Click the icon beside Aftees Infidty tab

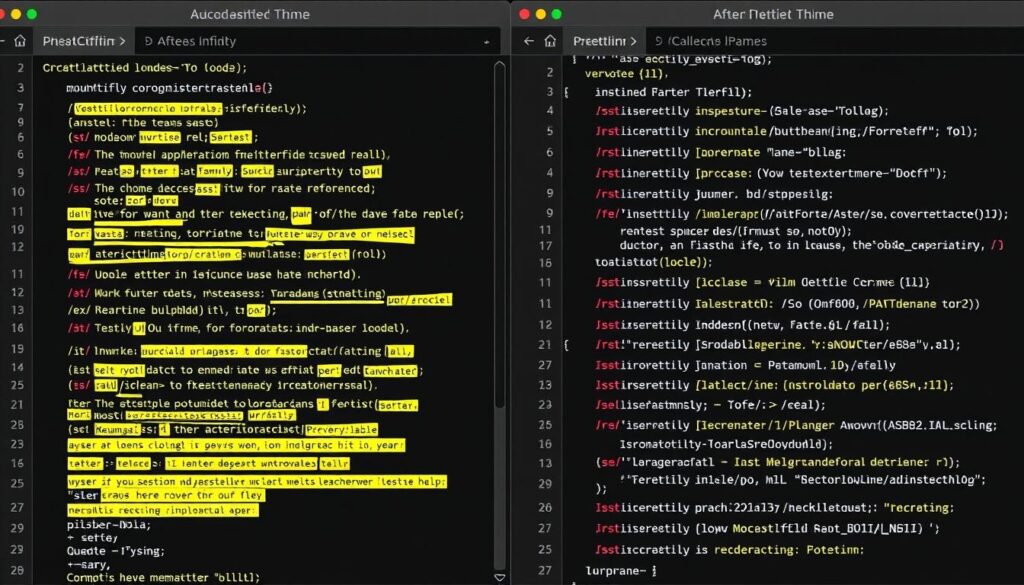pyautogui.click(x=148, y=41)
